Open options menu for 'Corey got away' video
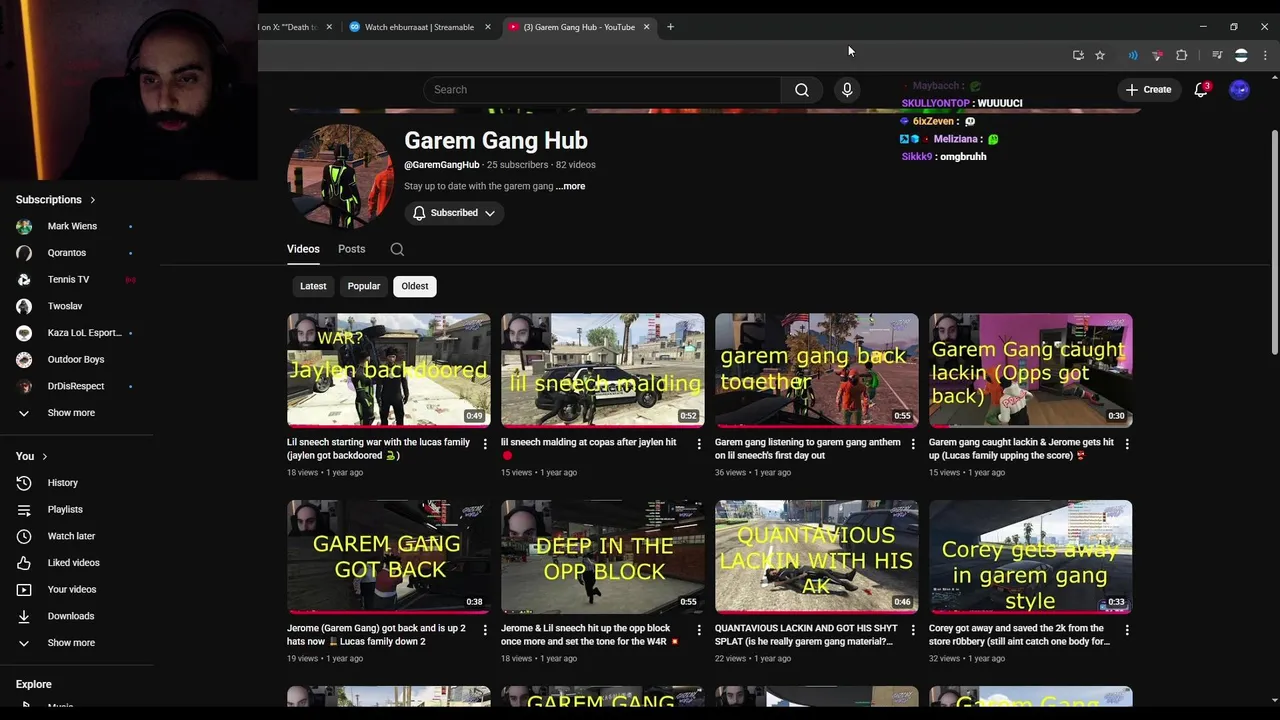The image size is (1280, 720). click(x=1127, y=630)
